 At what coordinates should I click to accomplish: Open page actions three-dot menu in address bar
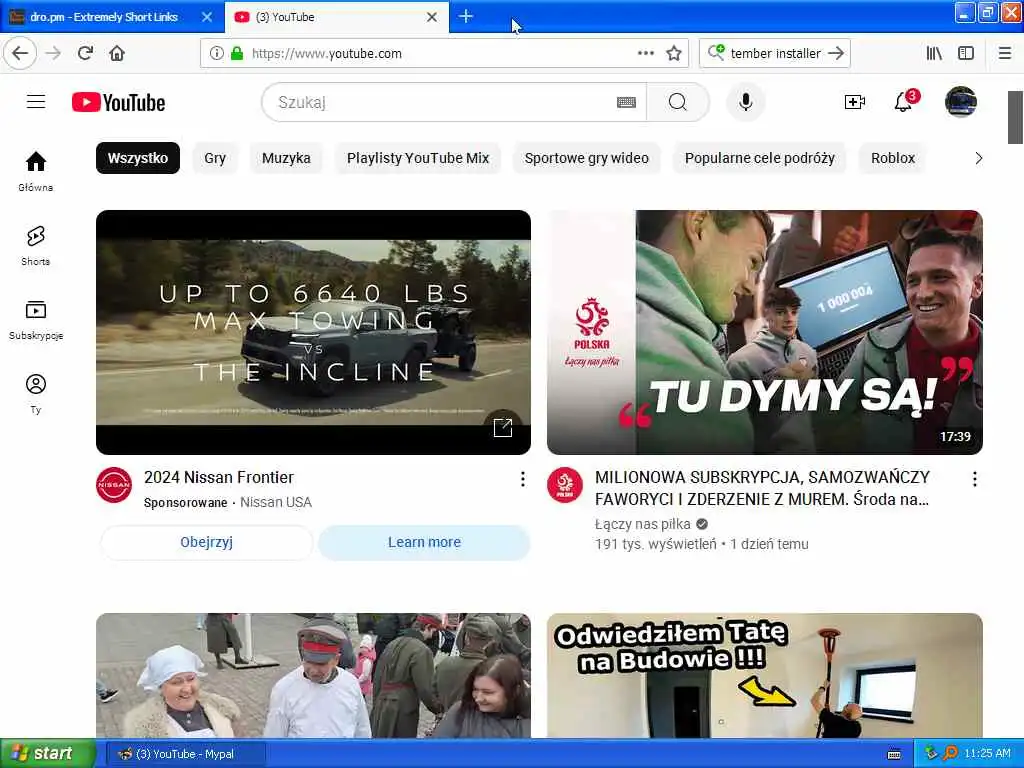tap(646, 53)
